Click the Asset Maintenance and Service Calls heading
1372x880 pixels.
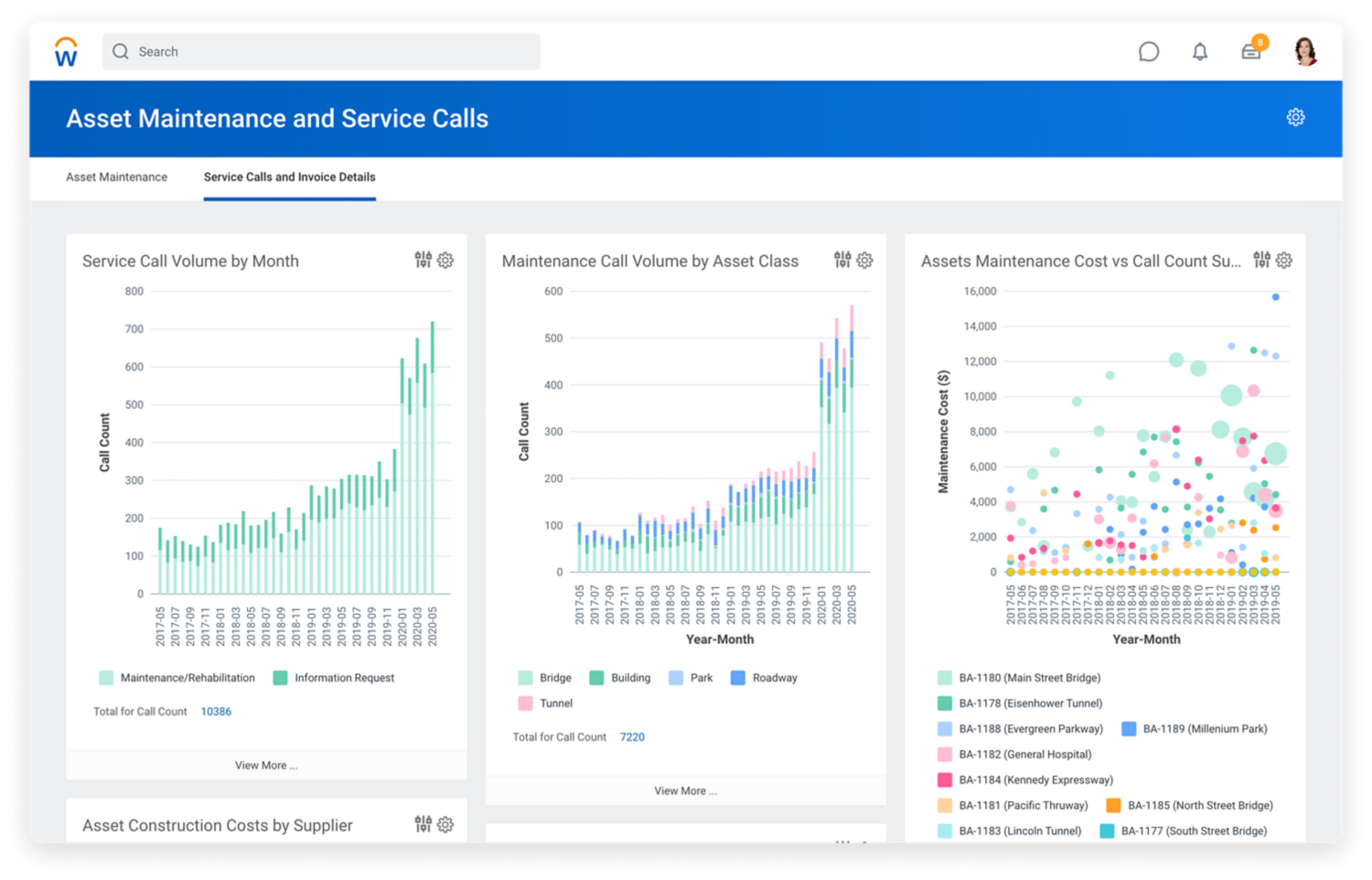tap(277, 119)
